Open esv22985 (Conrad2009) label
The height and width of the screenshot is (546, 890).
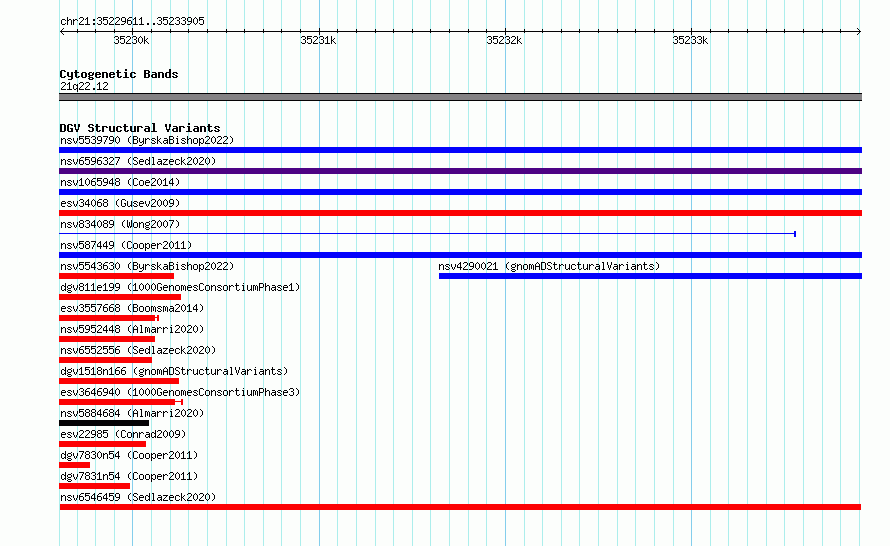(x=123, y=434)
